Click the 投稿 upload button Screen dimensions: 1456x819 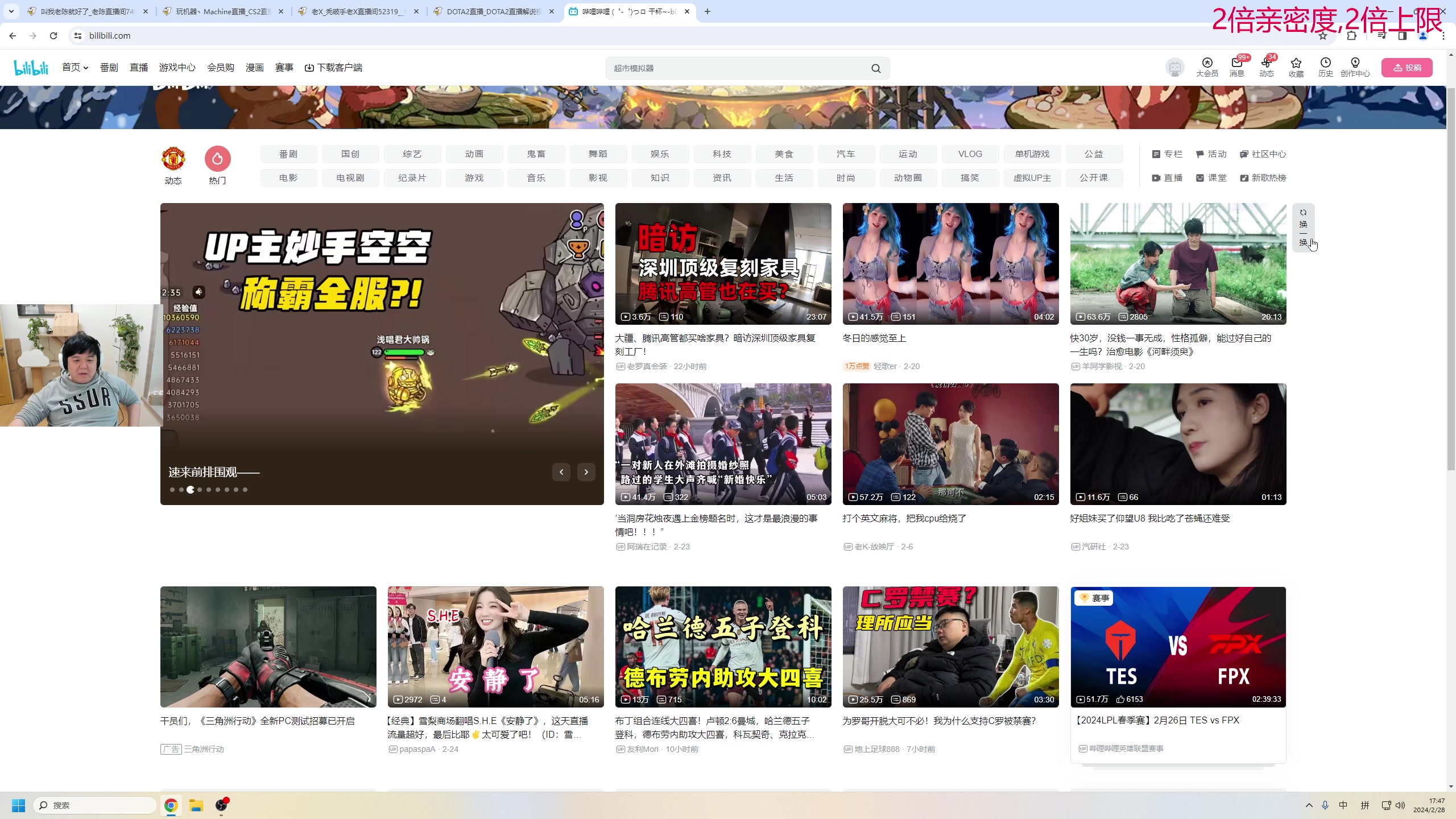point(1407,68)
